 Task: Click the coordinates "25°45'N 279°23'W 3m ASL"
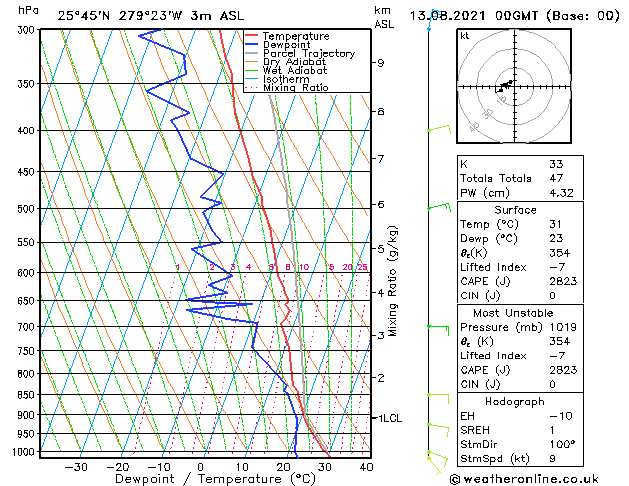150,16
